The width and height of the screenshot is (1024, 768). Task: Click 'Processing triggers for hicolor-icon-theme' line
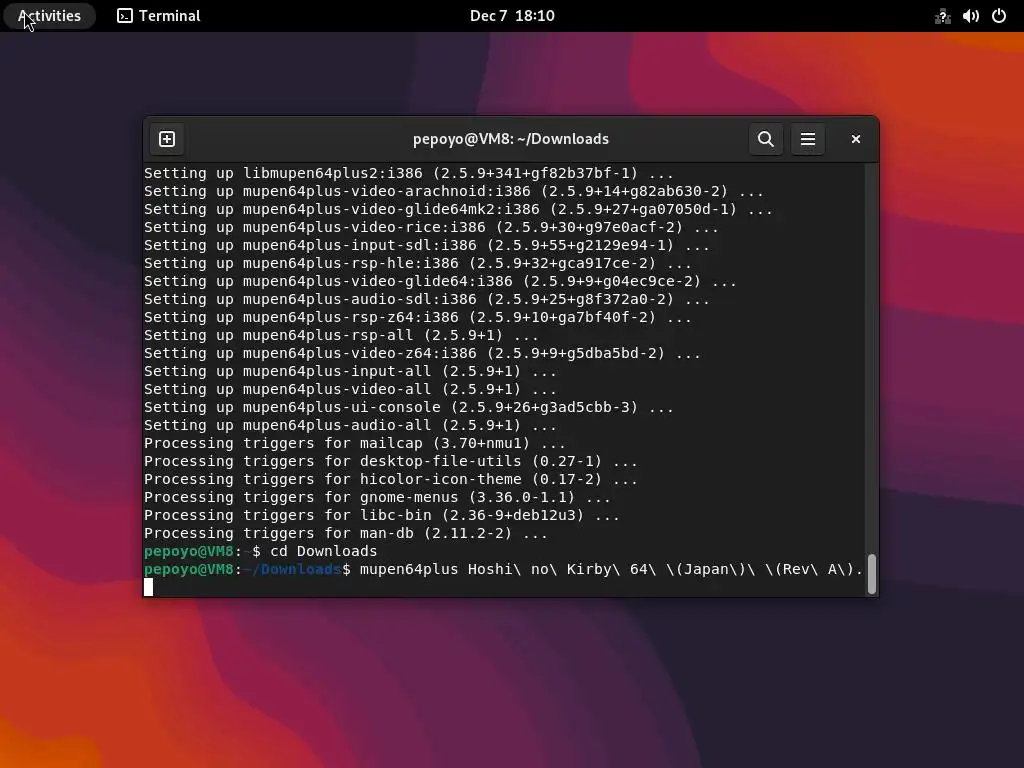coord(391,479)
